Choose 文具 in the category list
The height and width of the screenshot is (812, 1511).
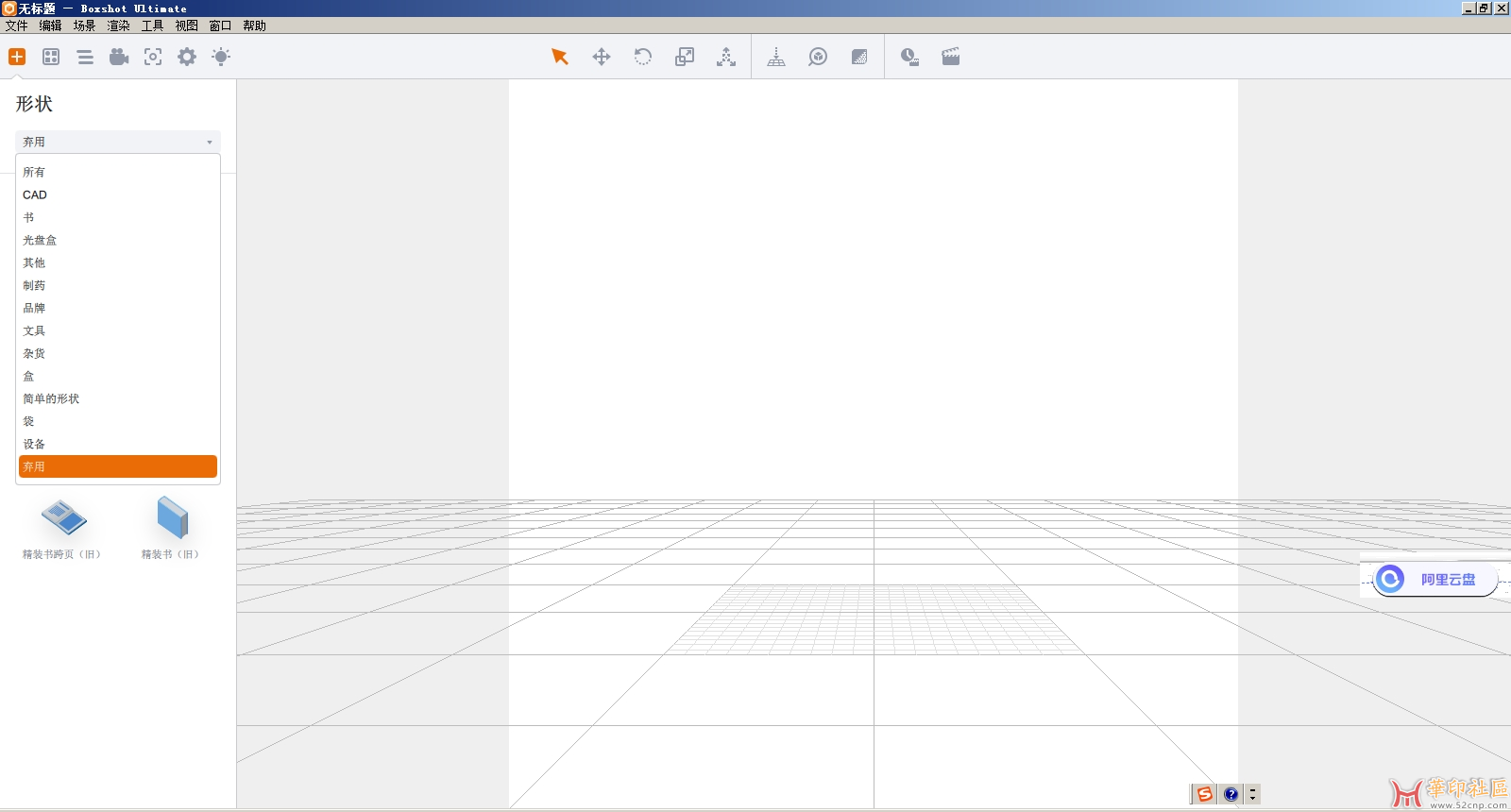point(118,330)
